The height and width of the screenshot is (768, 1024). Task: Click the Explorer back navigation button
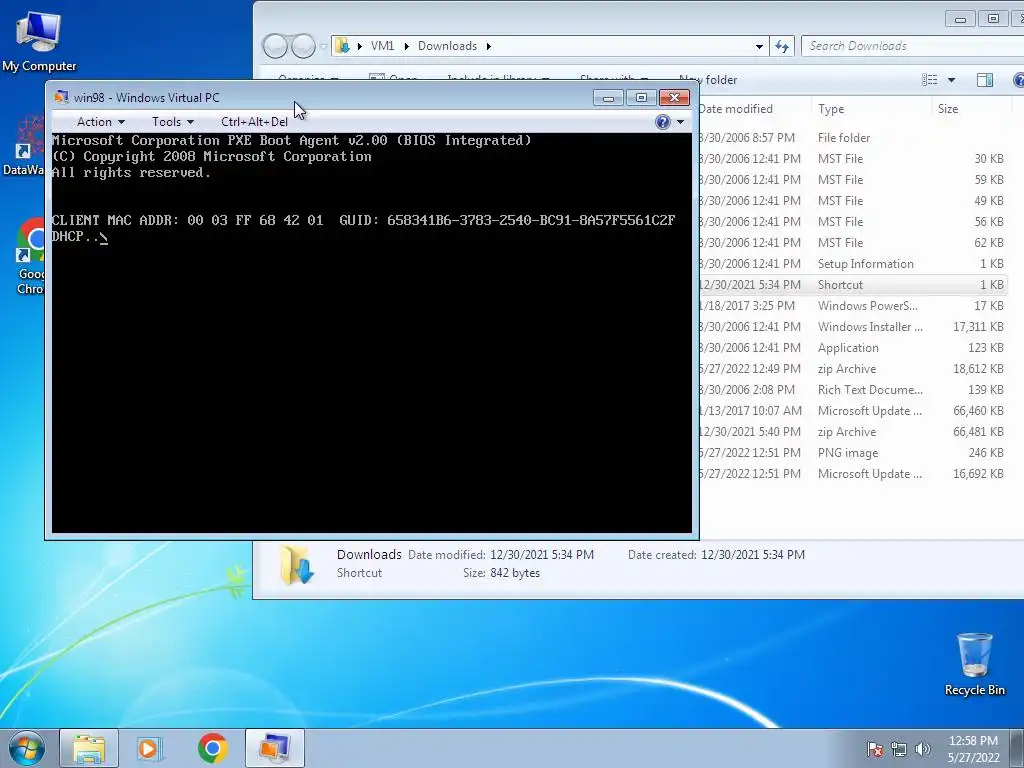pyautogui.click(x=275, y=46)
